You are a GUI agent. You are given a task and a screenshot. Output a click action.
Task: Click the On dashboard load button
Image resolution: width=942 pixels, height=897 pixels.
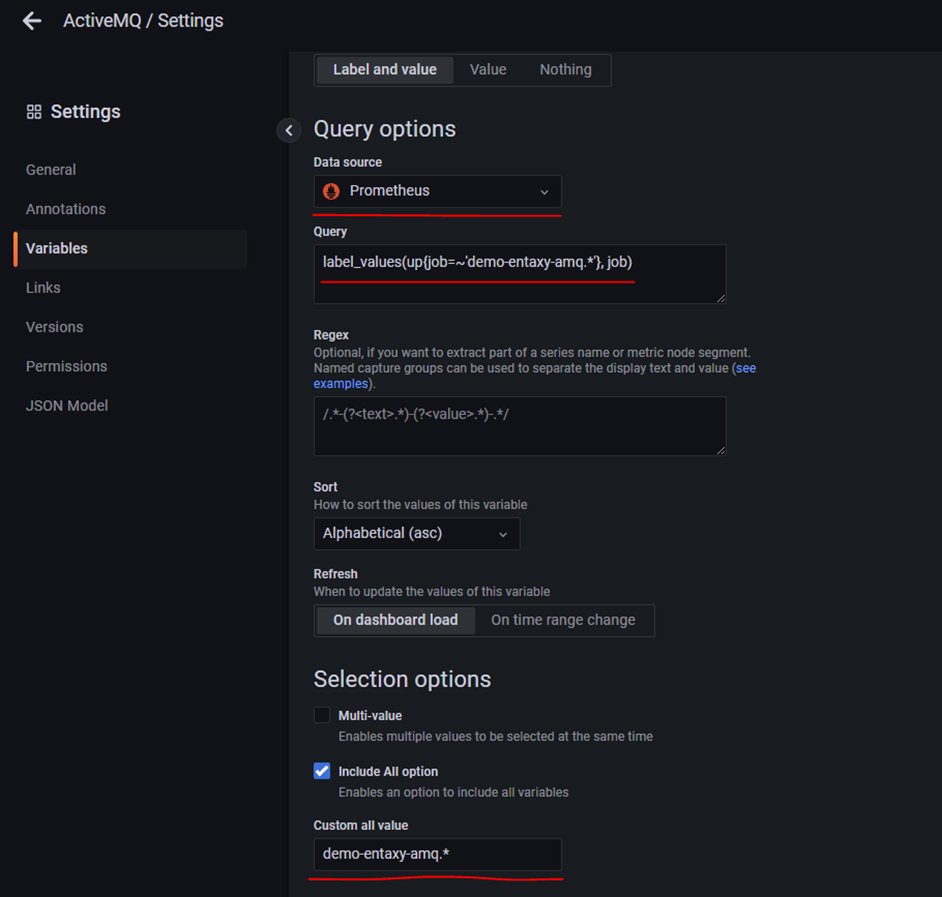(x=394, y=620)
